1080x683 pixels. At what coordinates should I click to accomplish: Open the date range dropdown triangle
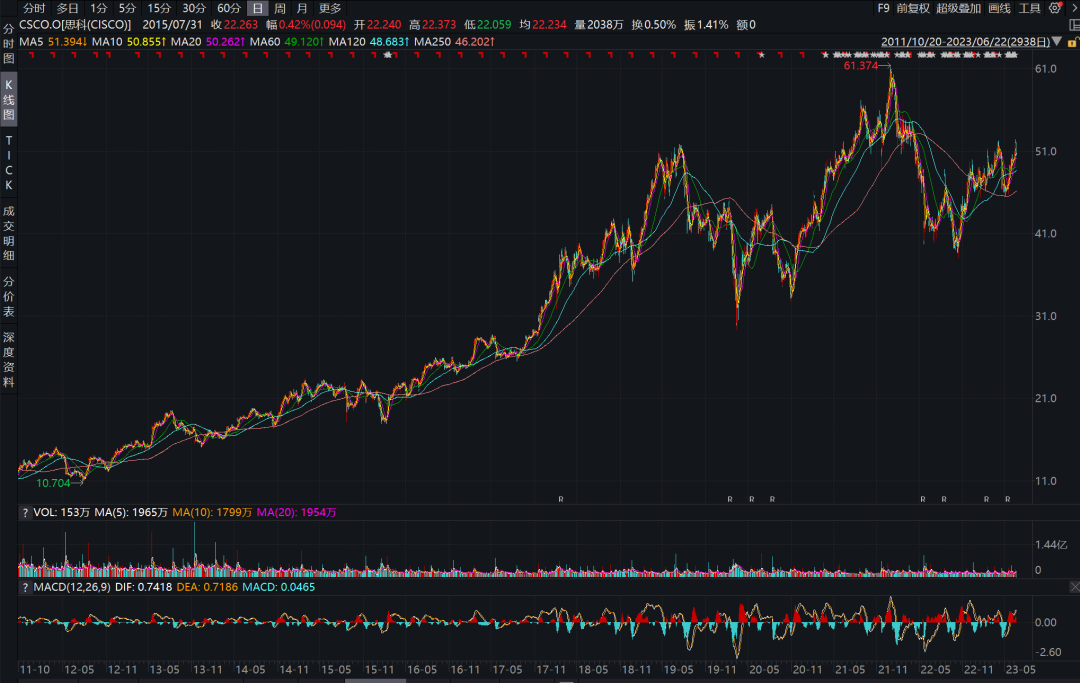point(1057,41)
